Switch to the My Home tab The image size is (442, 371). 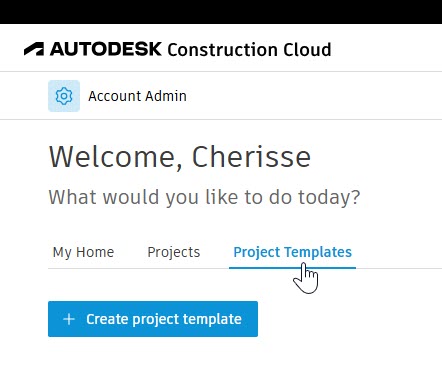click(83, 252)
